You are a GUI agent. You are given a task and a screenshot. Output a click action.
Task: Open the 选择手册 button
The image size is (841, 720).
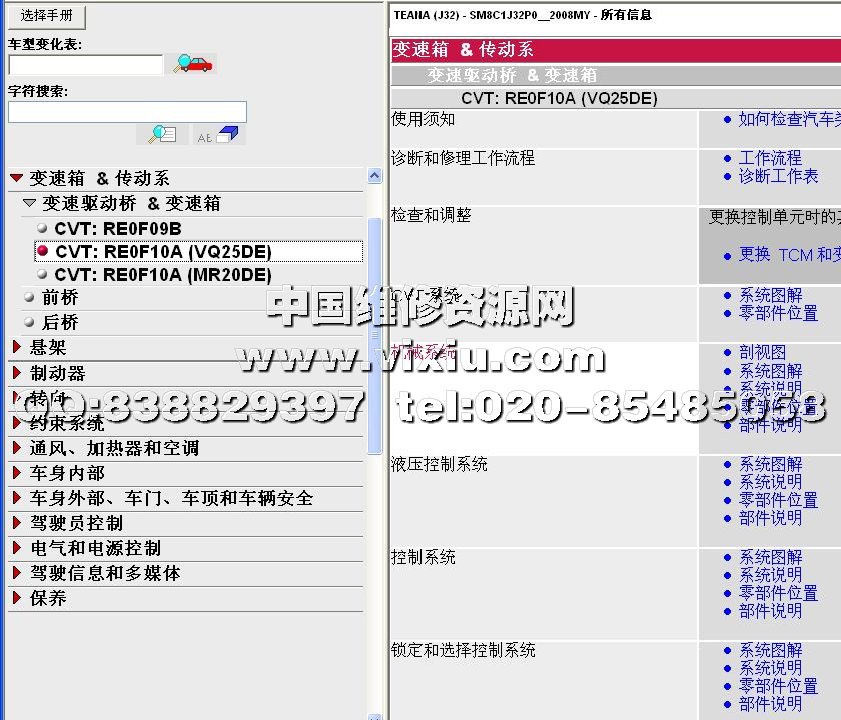(x=46, y=16)
